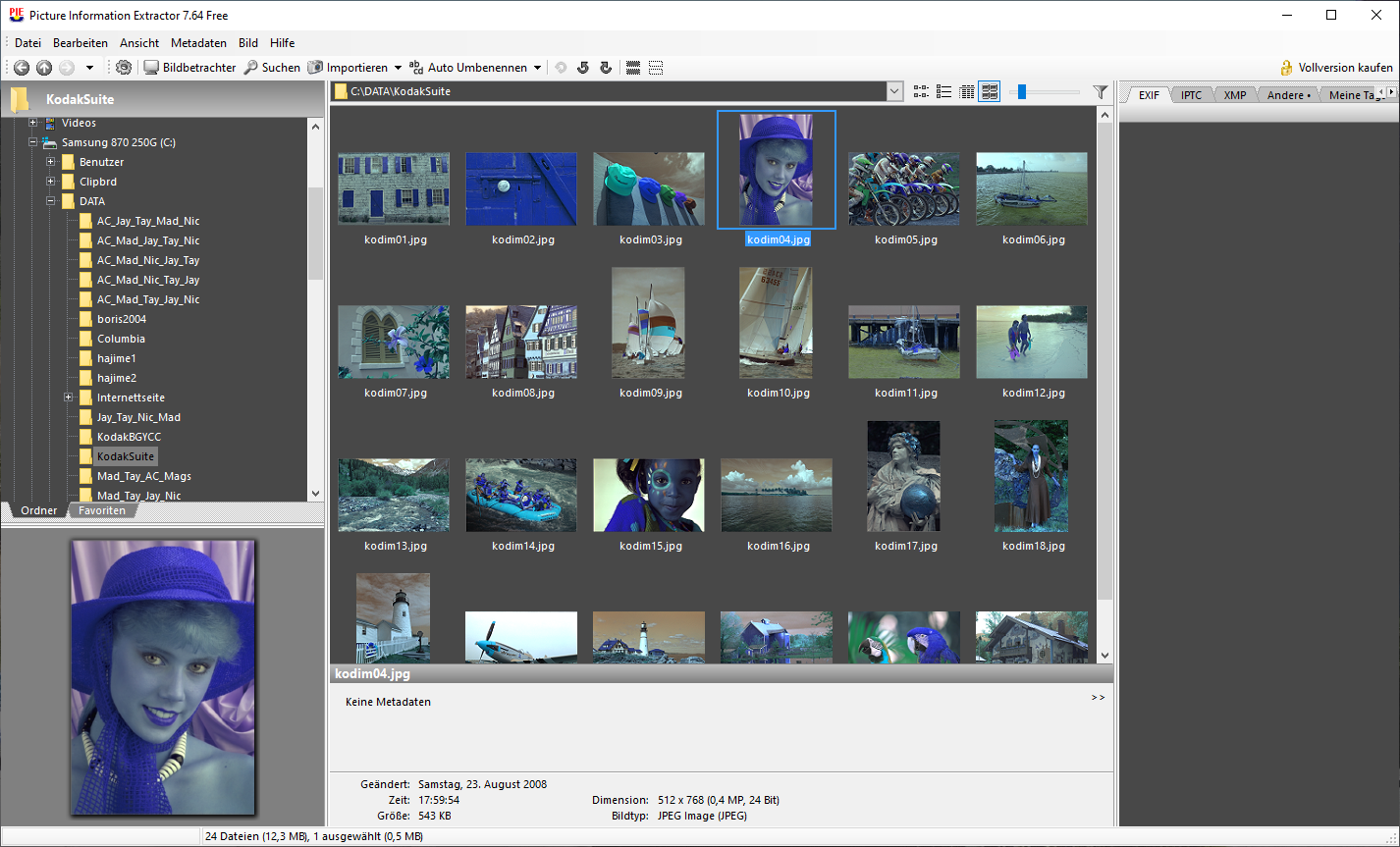Image resolution: width=1400 pixels, height=847 pixels.
Task: Collapse the DATA folder tree
Action: coord(51,201)
